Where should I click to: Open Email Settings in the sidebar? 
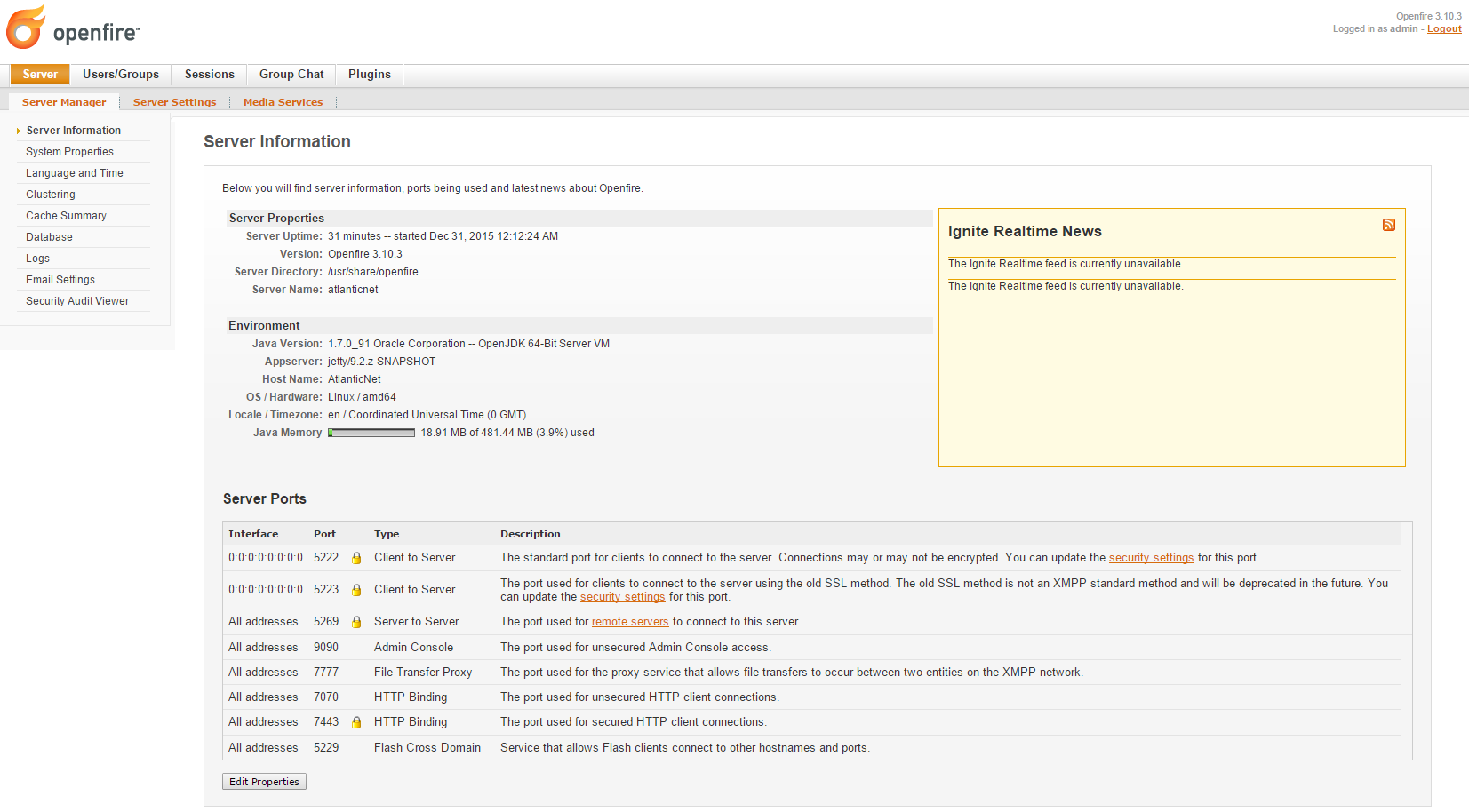[60, 280]
